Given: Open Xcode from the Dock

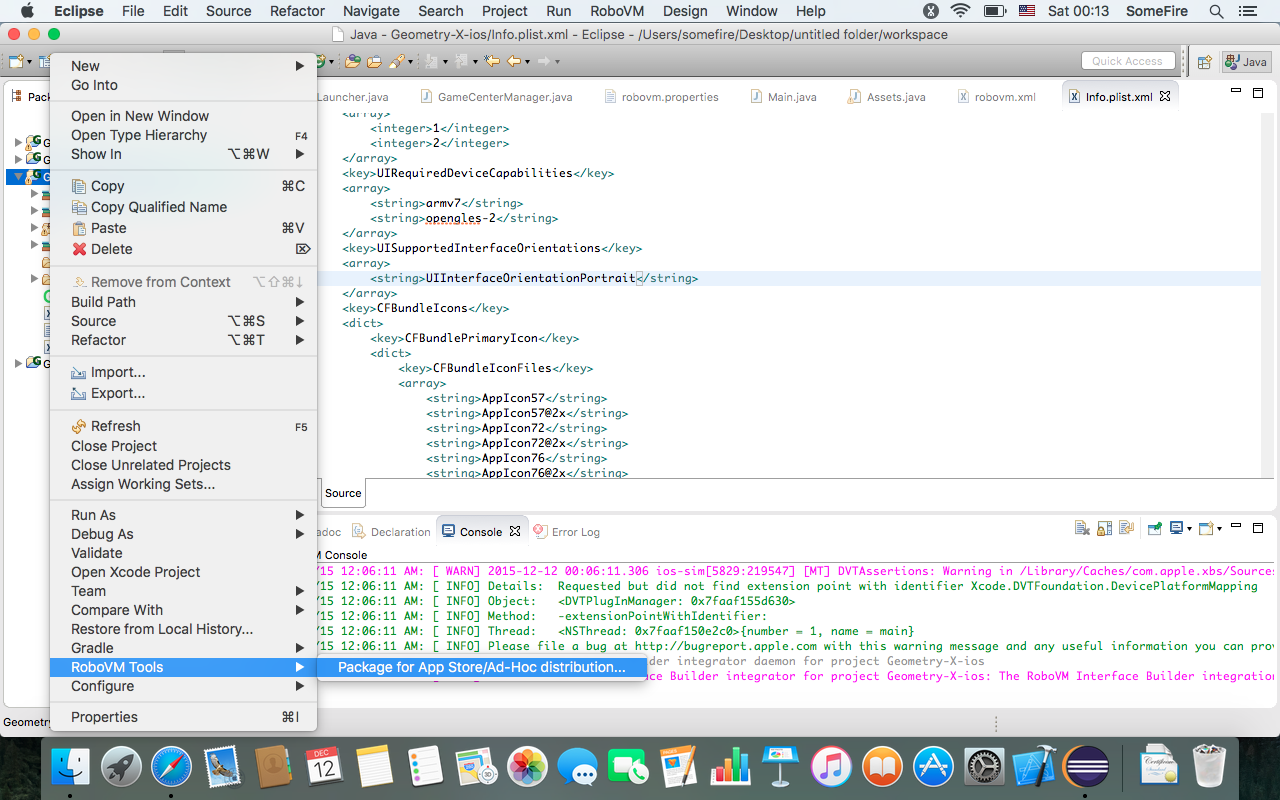Looking at the screenshot, I should click(x=1034, y=768).
